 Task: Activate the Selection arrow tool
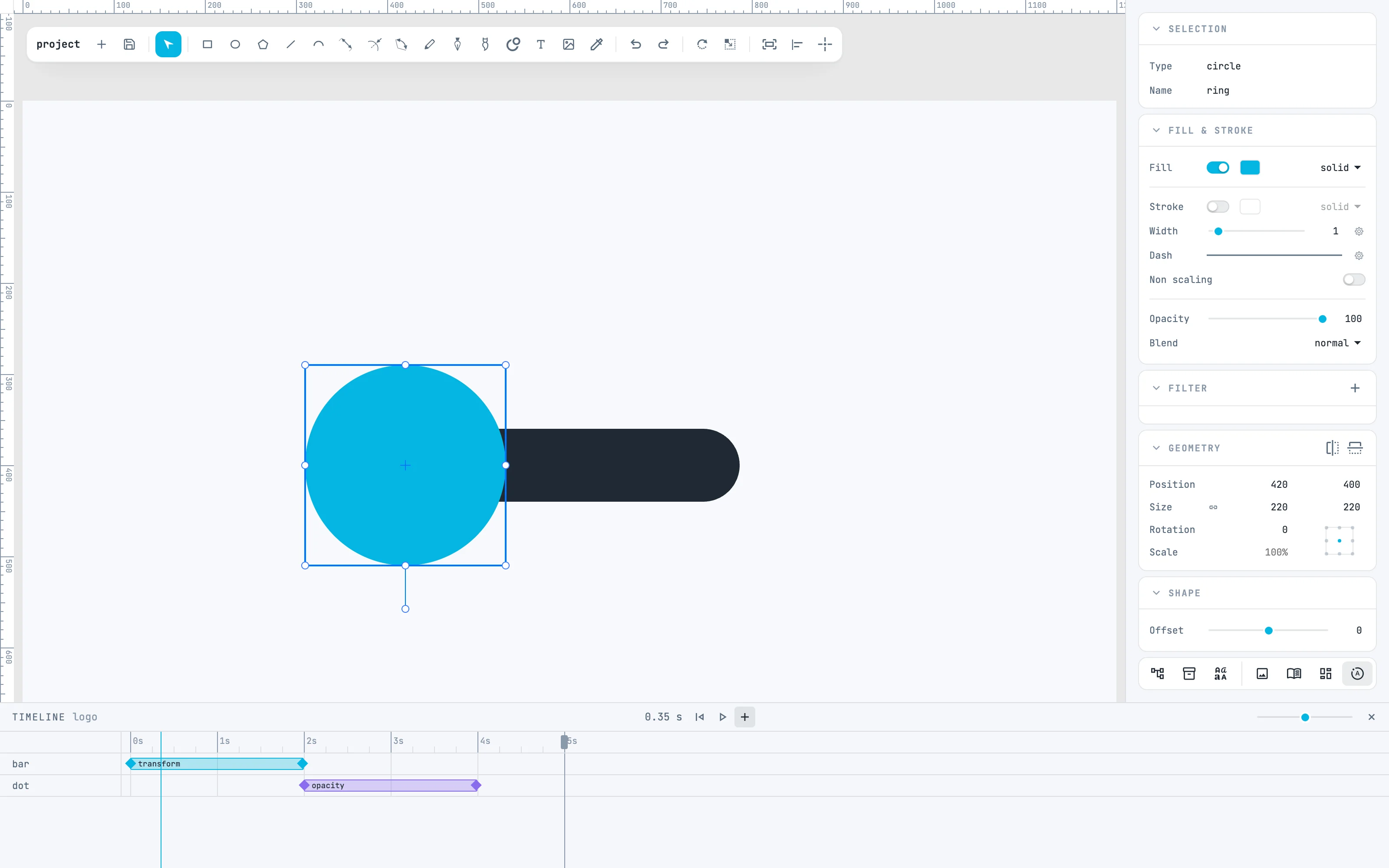168,44
